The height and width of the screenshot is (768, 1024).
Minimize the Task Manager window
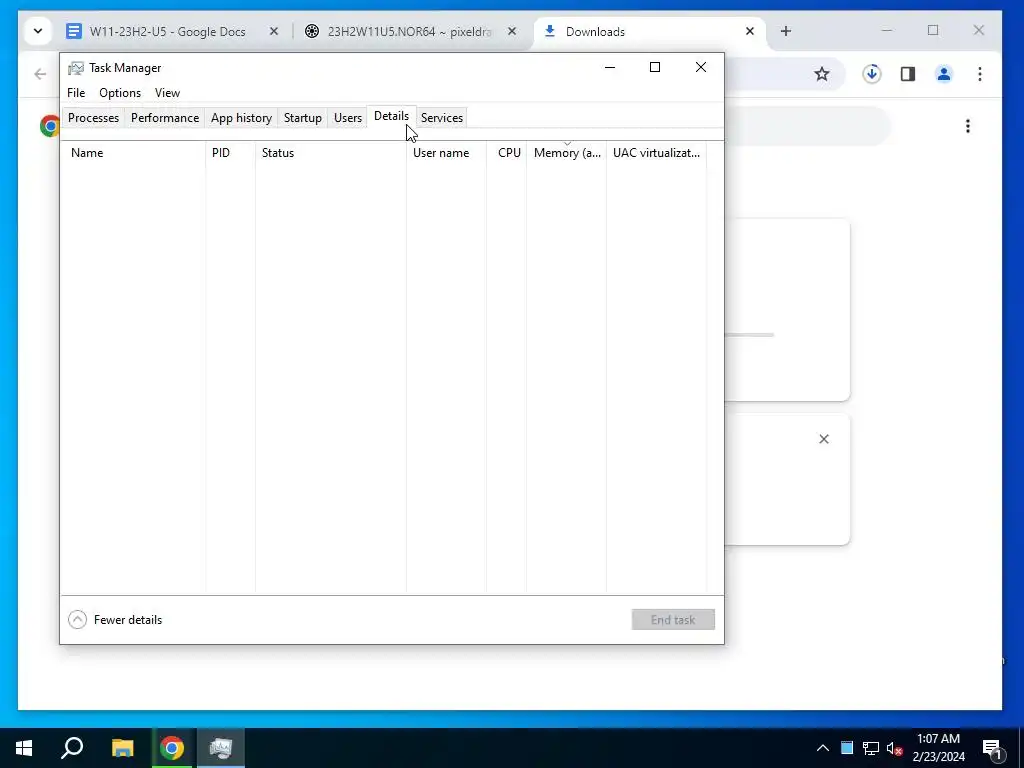[x=610, y=67]
